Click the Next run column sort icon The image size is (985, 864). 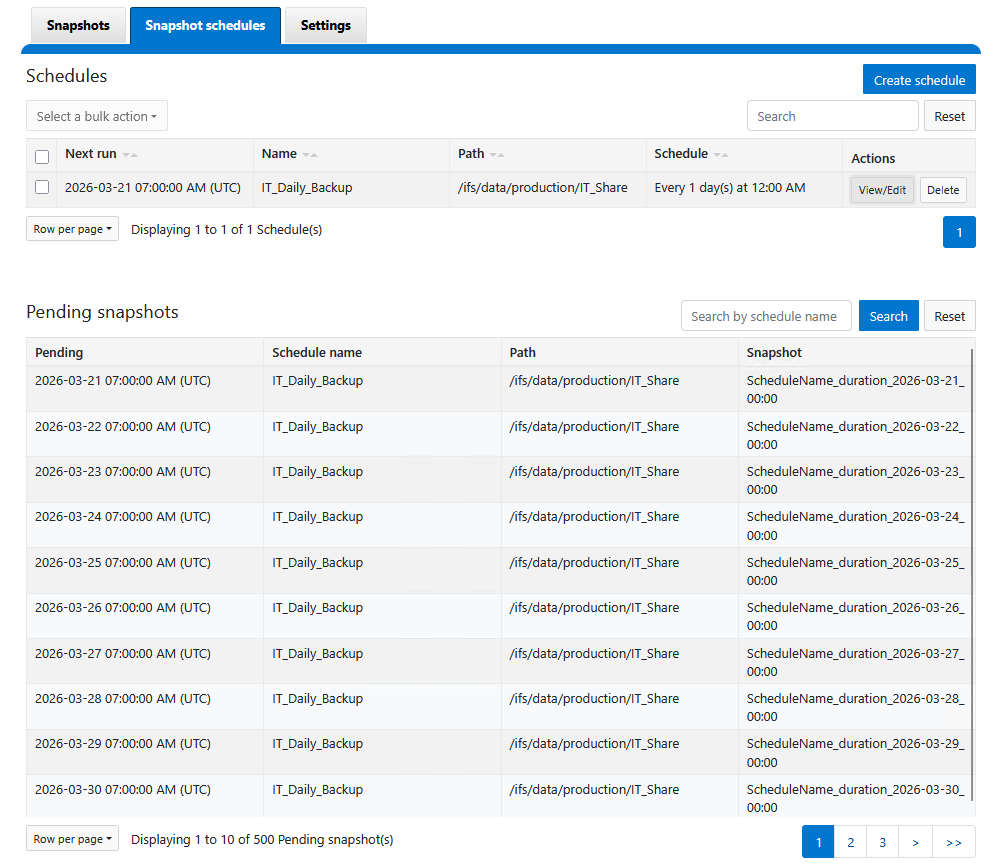(130, 155)
